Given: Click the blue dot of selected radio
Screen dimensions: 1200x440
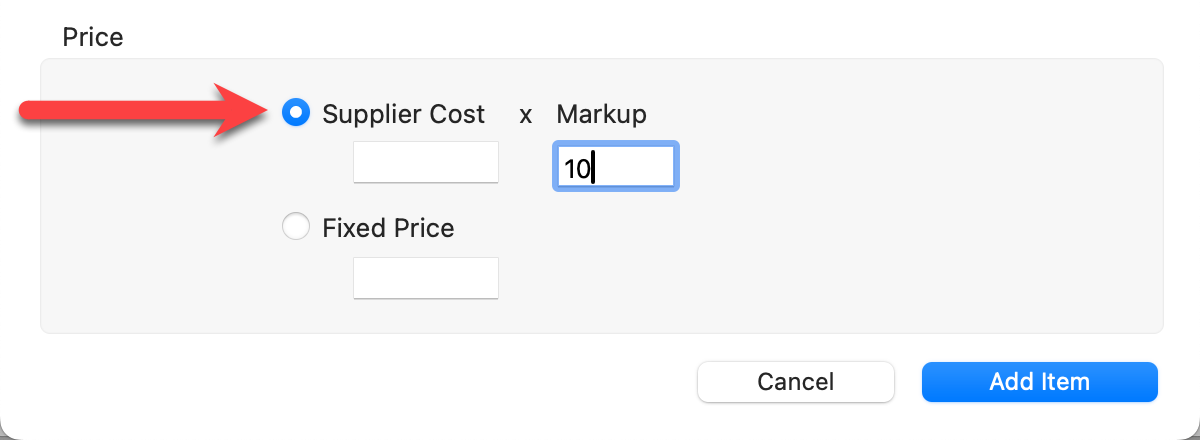Looking at the screenshot, I should coord(296,113).
